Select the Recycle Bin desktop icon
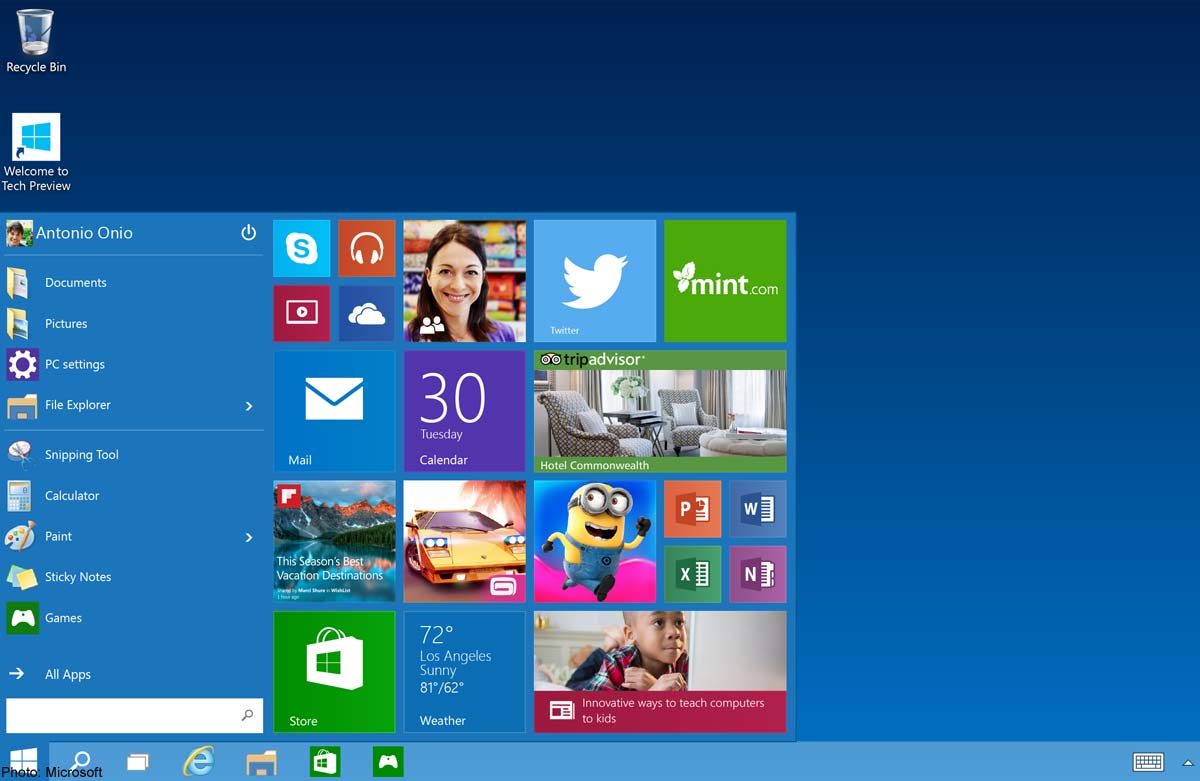This screenshot has width=1200, height=781. coord(36,41)
